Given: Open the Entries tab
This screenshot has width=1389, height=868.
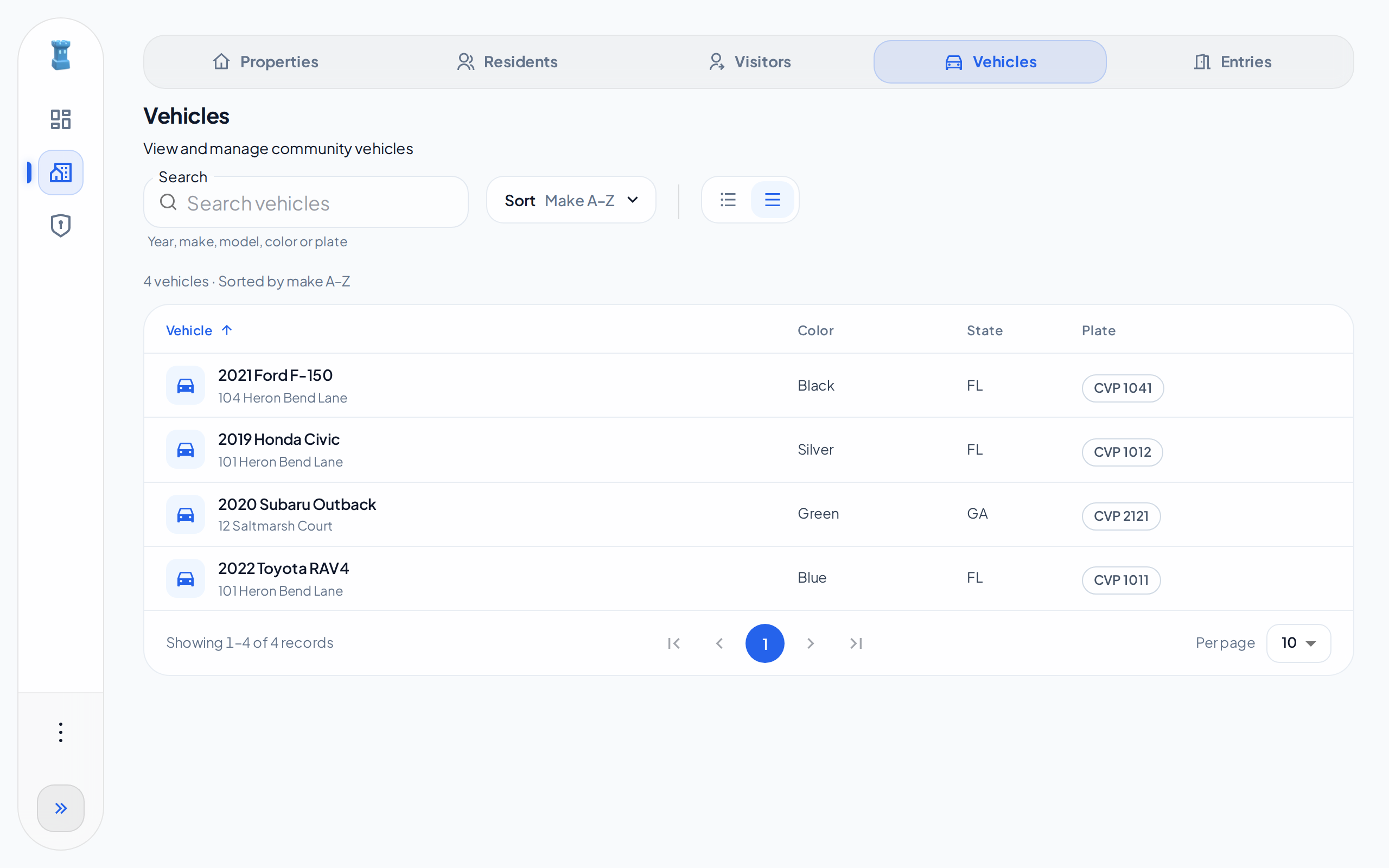Looking at the screenshot, I should click(x=1232, y=62).
